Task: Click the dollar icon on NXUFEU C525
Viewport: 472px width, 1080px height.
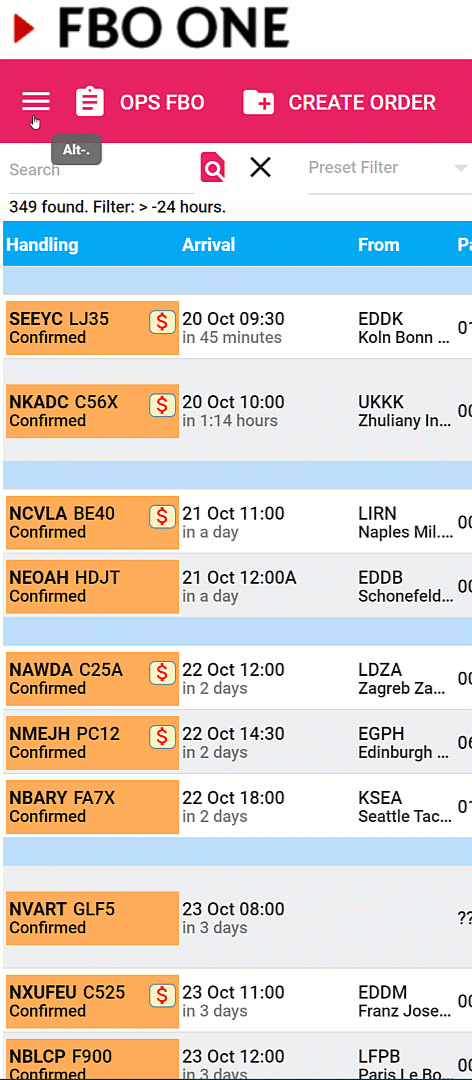Action: pyautogui.click(x=163, y=995)
